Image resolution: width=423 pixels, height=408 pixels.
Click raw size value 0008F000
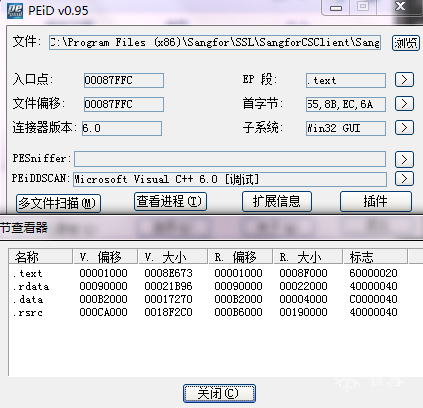303,273
